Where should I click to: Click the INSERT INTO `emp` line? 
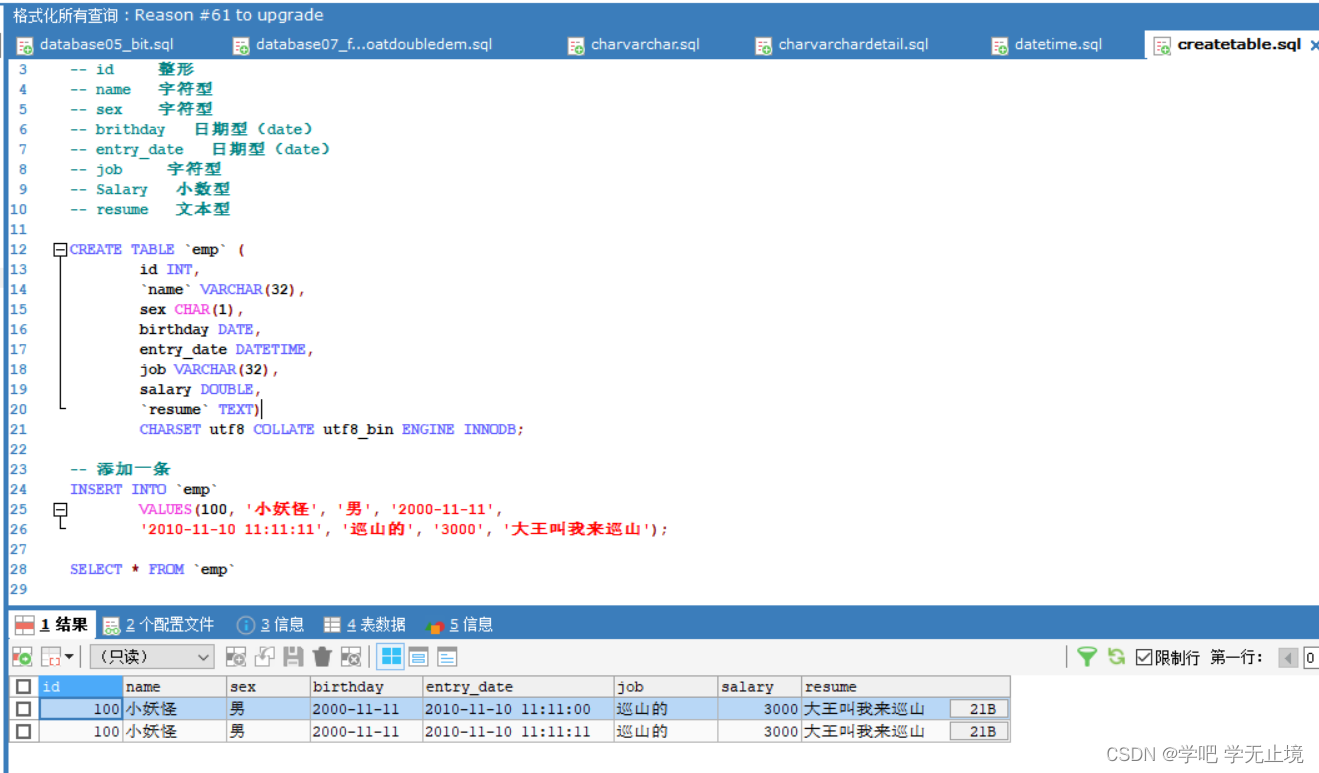[x=144, y=489]
